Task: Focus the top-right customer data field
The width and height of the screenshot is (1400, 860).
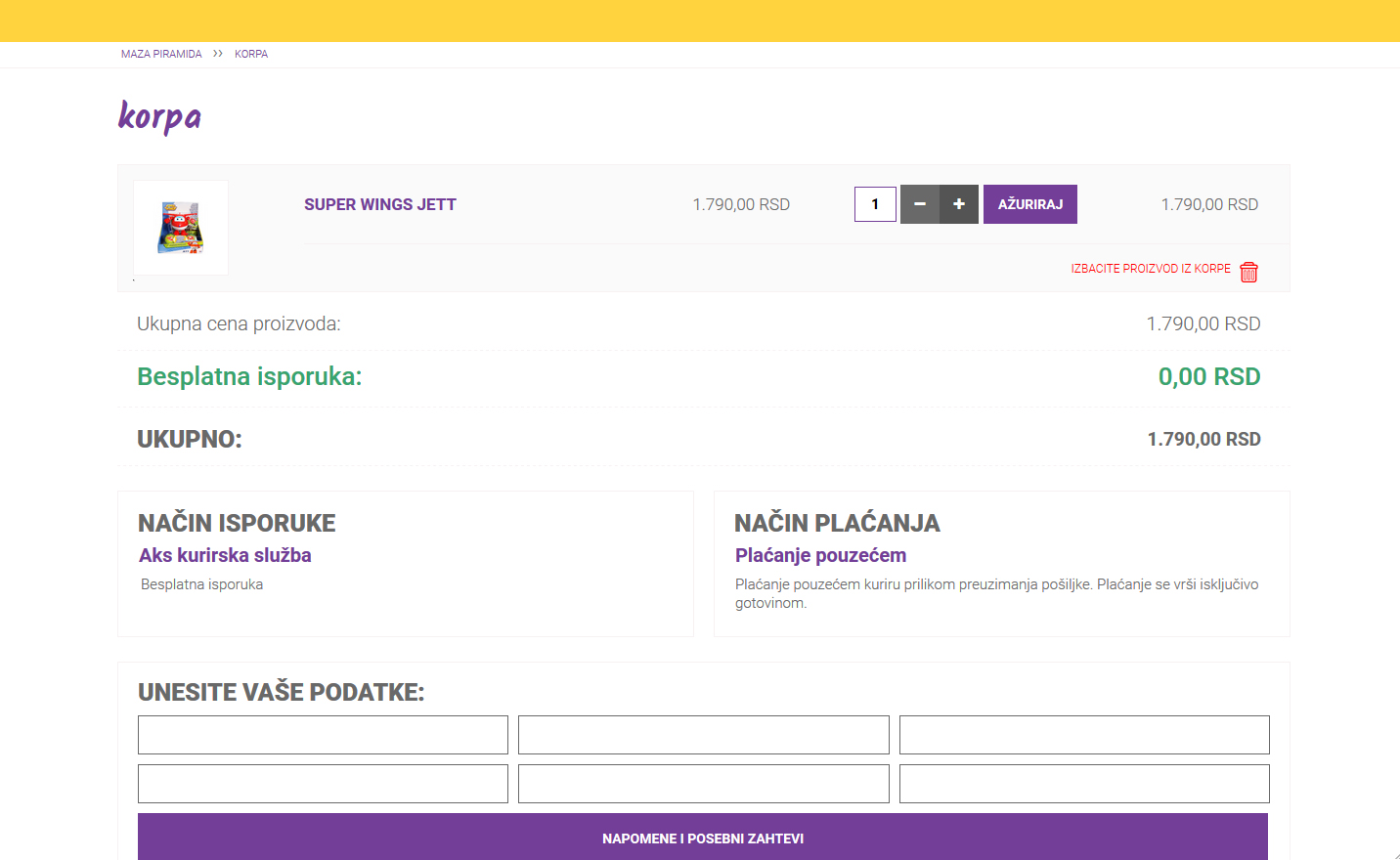Action: [1084, 735]
